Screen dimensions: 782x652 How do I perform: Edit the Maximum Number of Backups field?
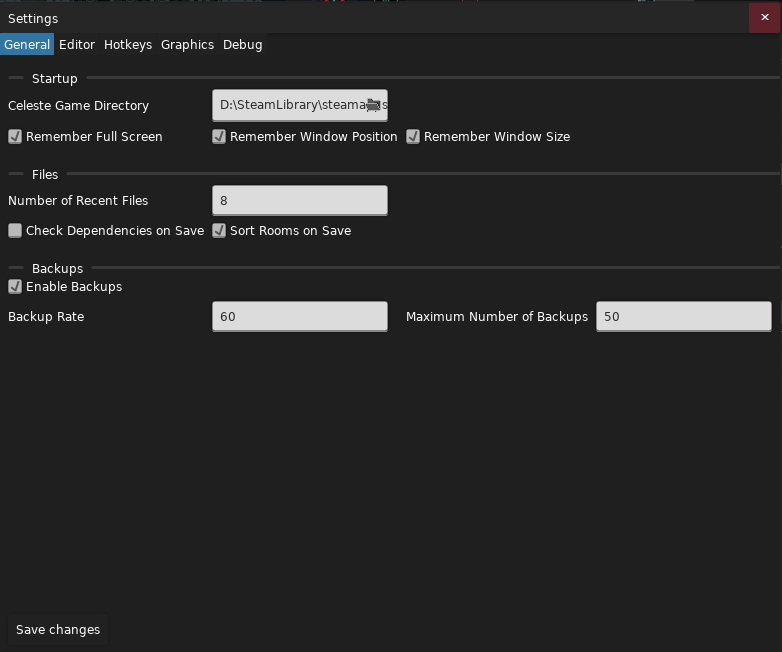(x=683, y=317)
